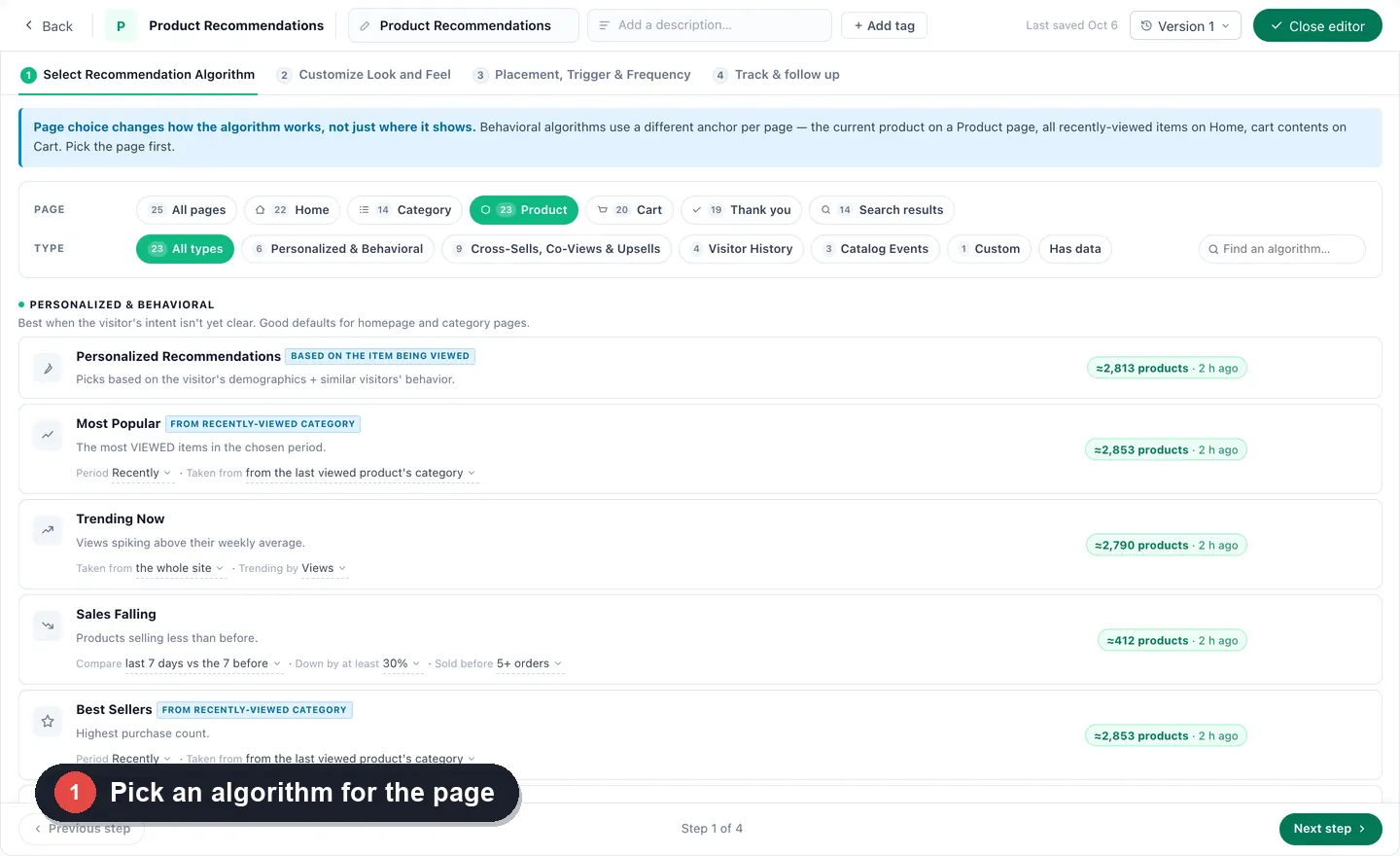Click the Find an algorithm search field
This screenshot has width=1400, height=856.
(x=1281, y=249)
